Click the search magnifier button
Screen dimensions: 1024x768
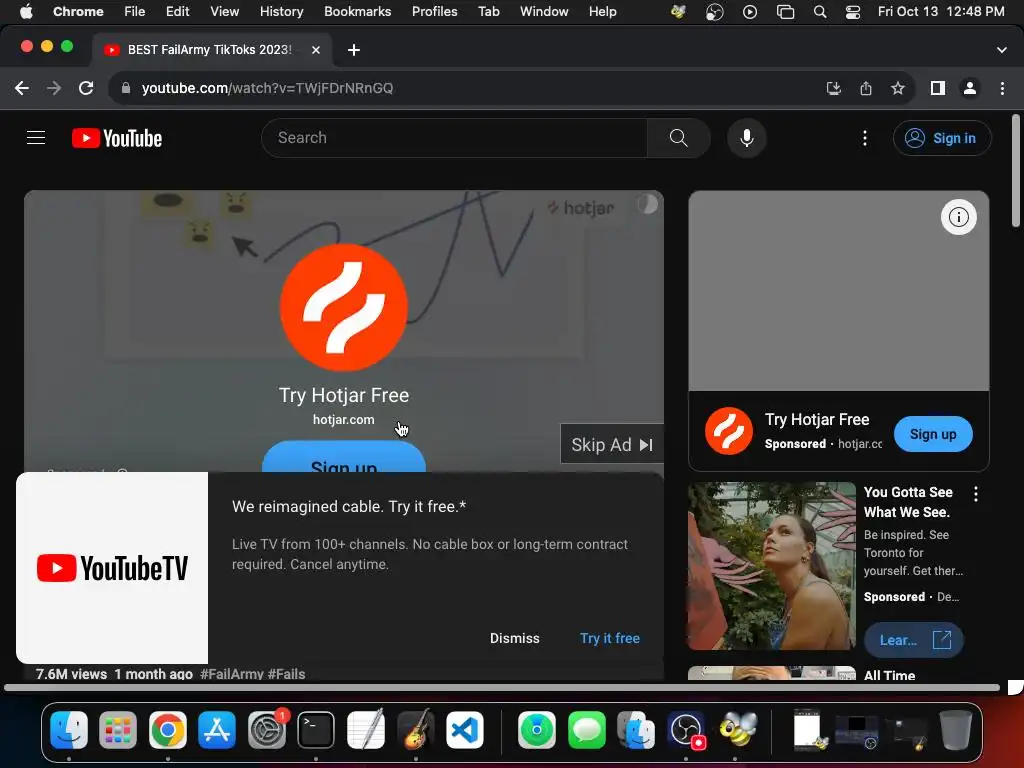tap(679, 138)
